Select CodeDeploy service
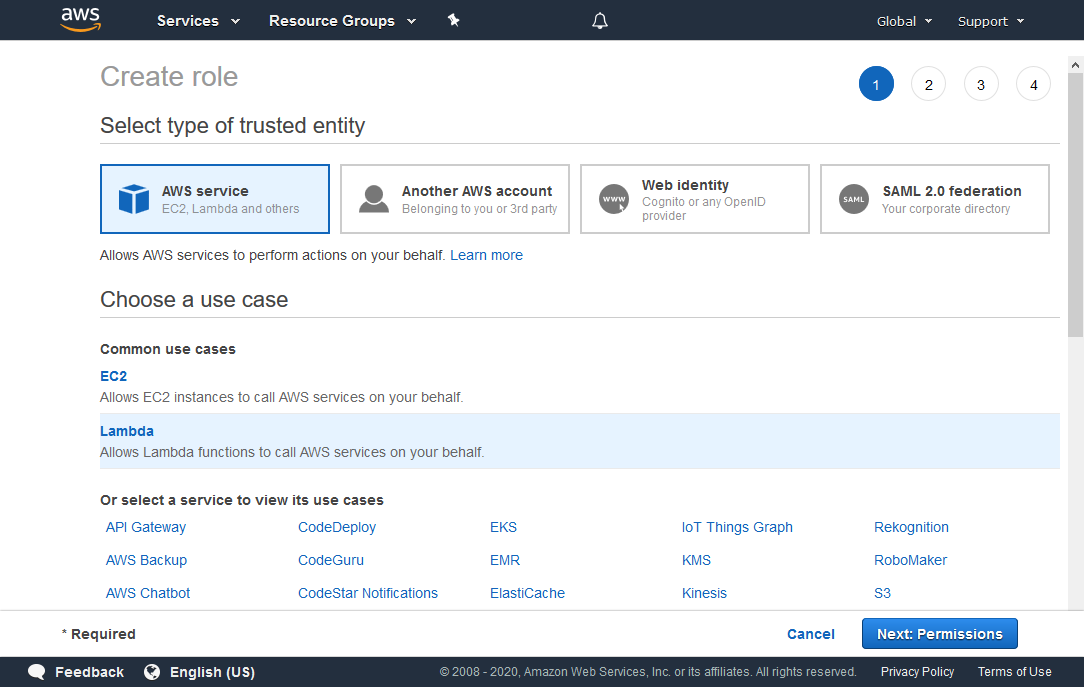Image resolution: width=1084 pixels, height=687 pixels. (x=337, y=527)
